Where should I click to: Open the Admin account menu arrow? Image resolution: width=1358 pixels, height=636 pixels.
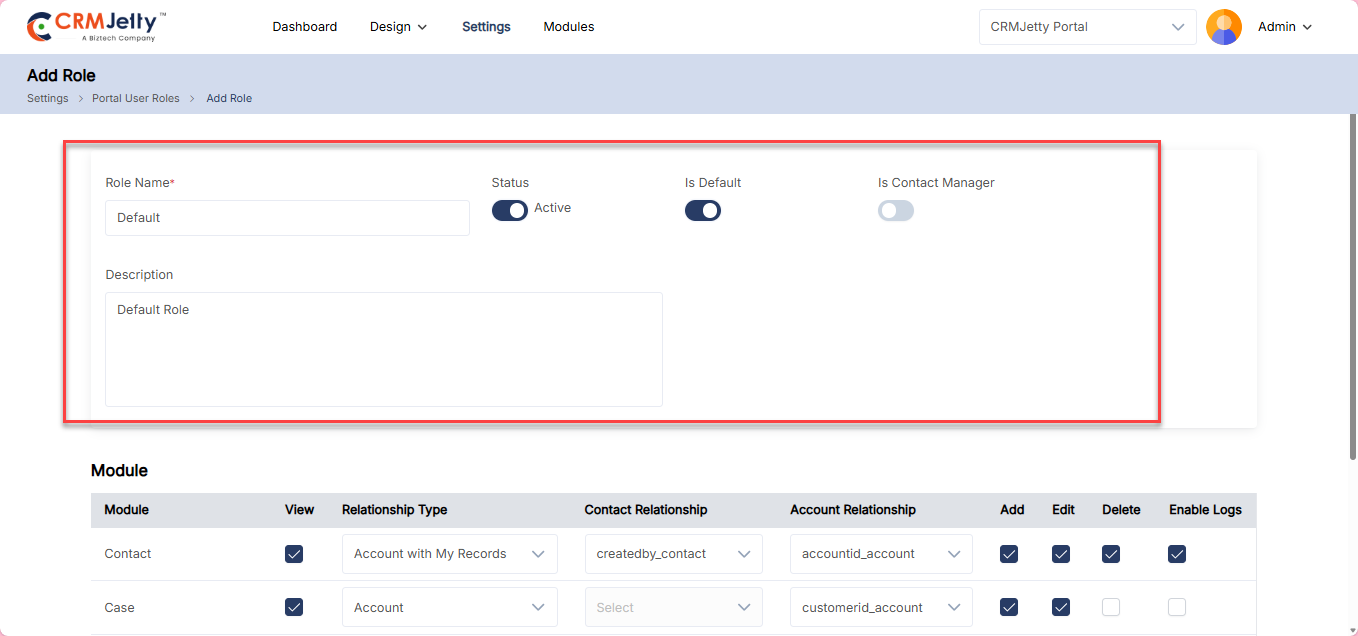click(1307, 27)
